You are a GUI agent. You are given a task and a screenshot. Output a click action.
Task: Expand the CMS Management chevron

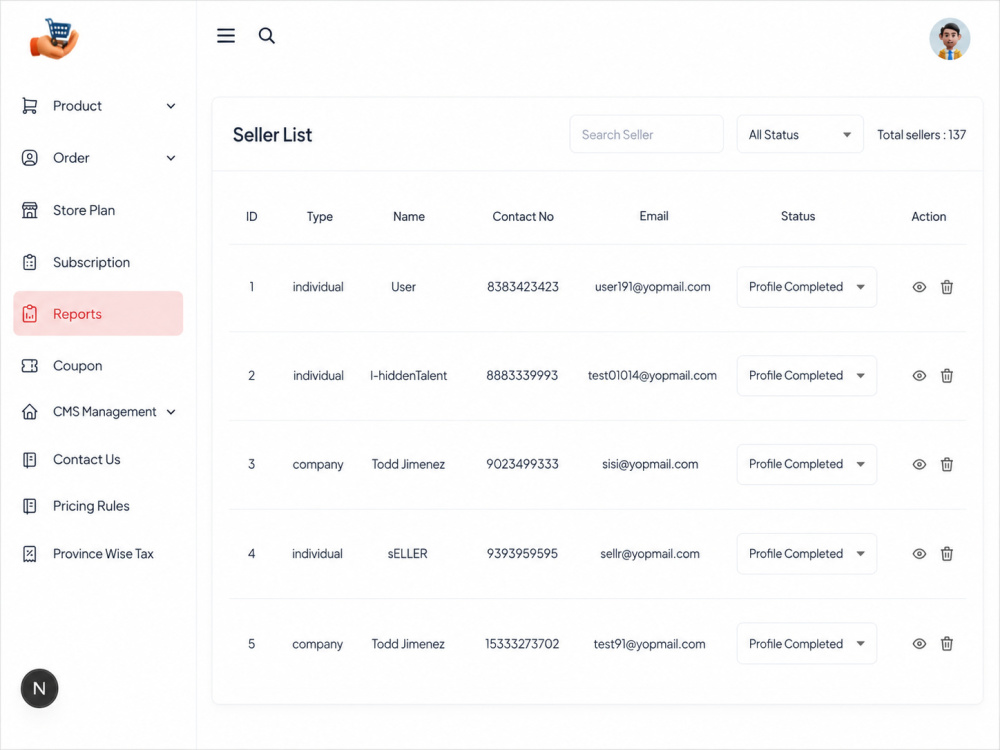(171, 412)
